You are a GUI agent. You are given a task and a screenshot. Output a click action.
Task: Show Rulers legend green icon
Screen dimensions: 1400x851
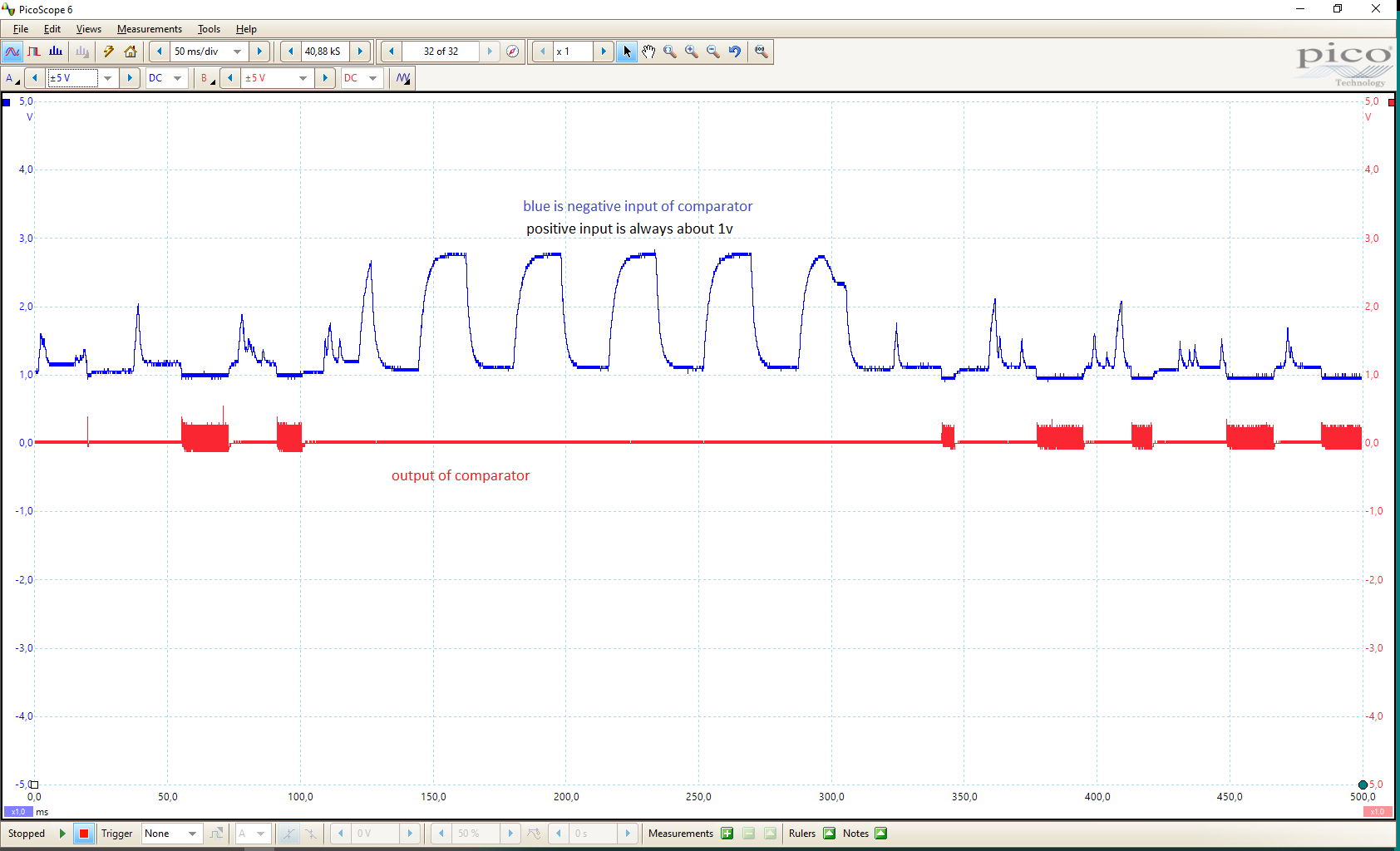(829, 834)
